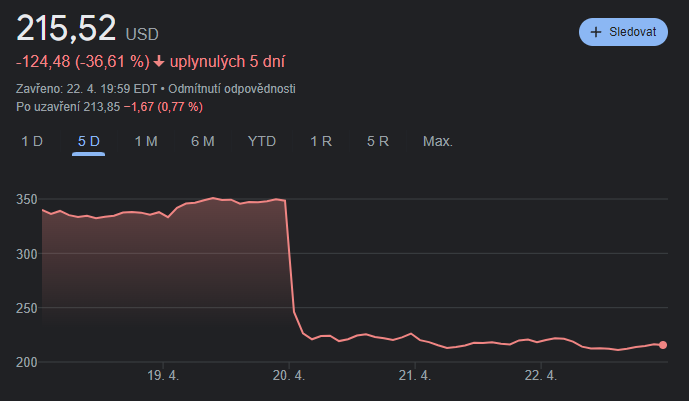Click the 350 y-axis label

[26, 200]
